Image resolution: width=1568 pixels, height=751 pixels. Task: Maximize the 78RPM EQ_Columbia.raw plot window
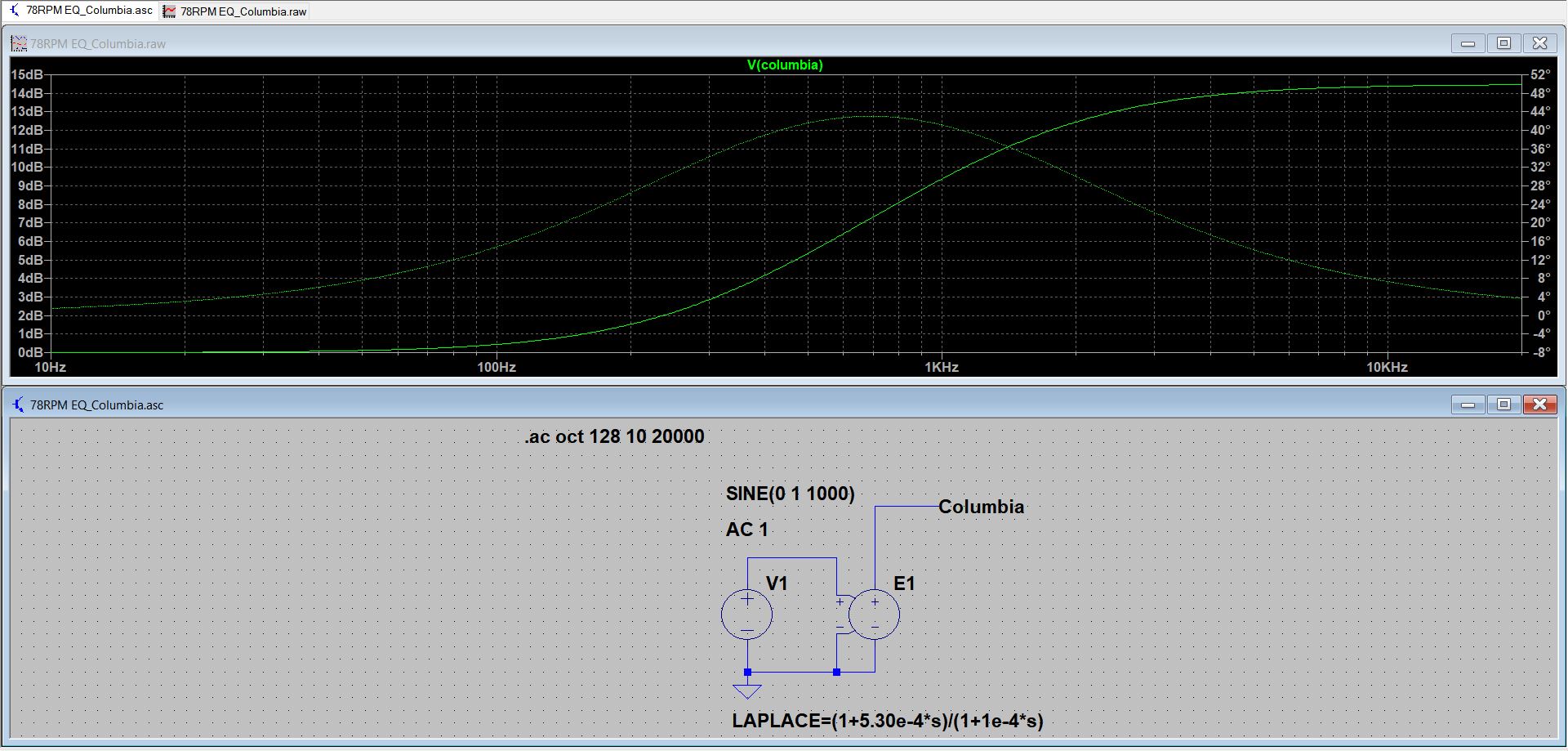pyautogui.click(x=1503, y=43)
